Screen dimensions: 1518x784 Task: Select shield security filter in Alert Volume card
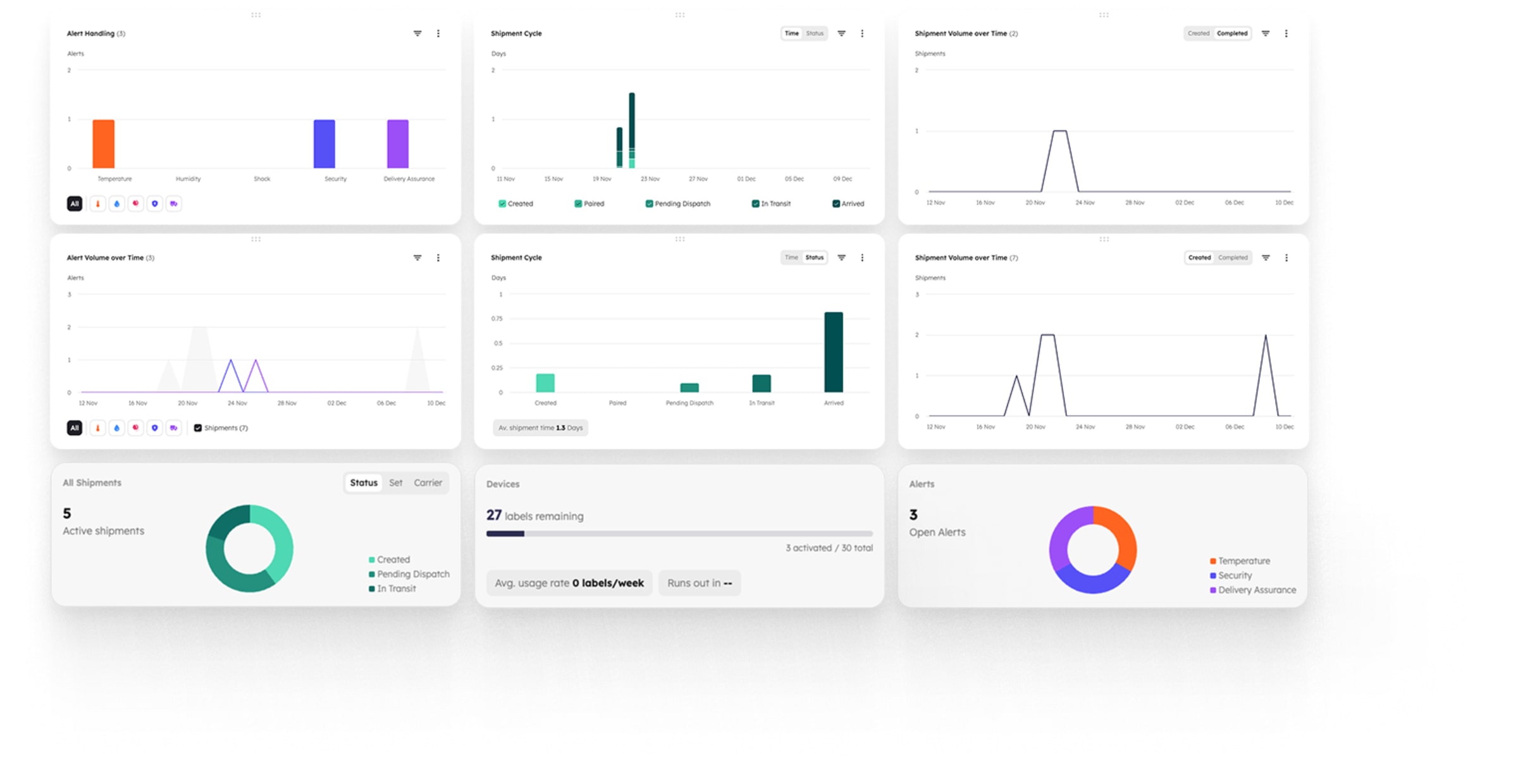[x=154, y=428]
